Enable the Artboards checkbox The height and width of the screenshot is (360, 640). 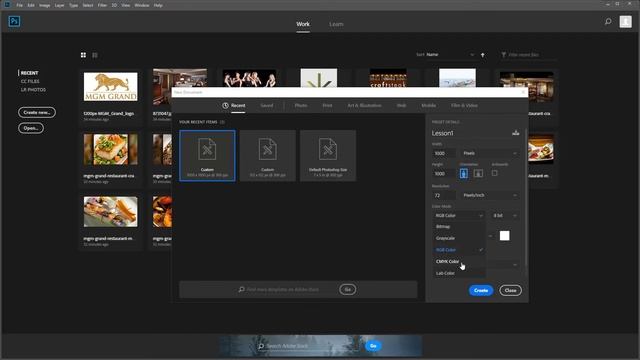495,173
